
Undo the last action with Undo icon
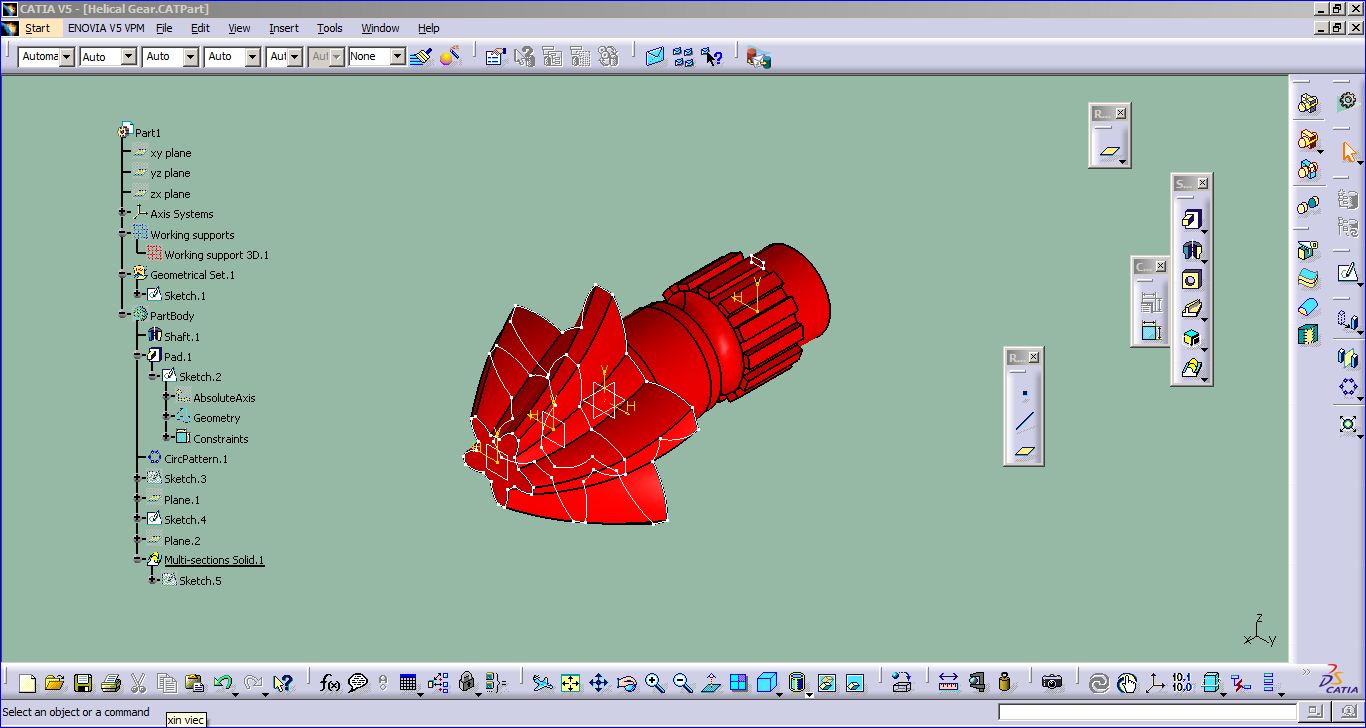[x=222, y=683]
